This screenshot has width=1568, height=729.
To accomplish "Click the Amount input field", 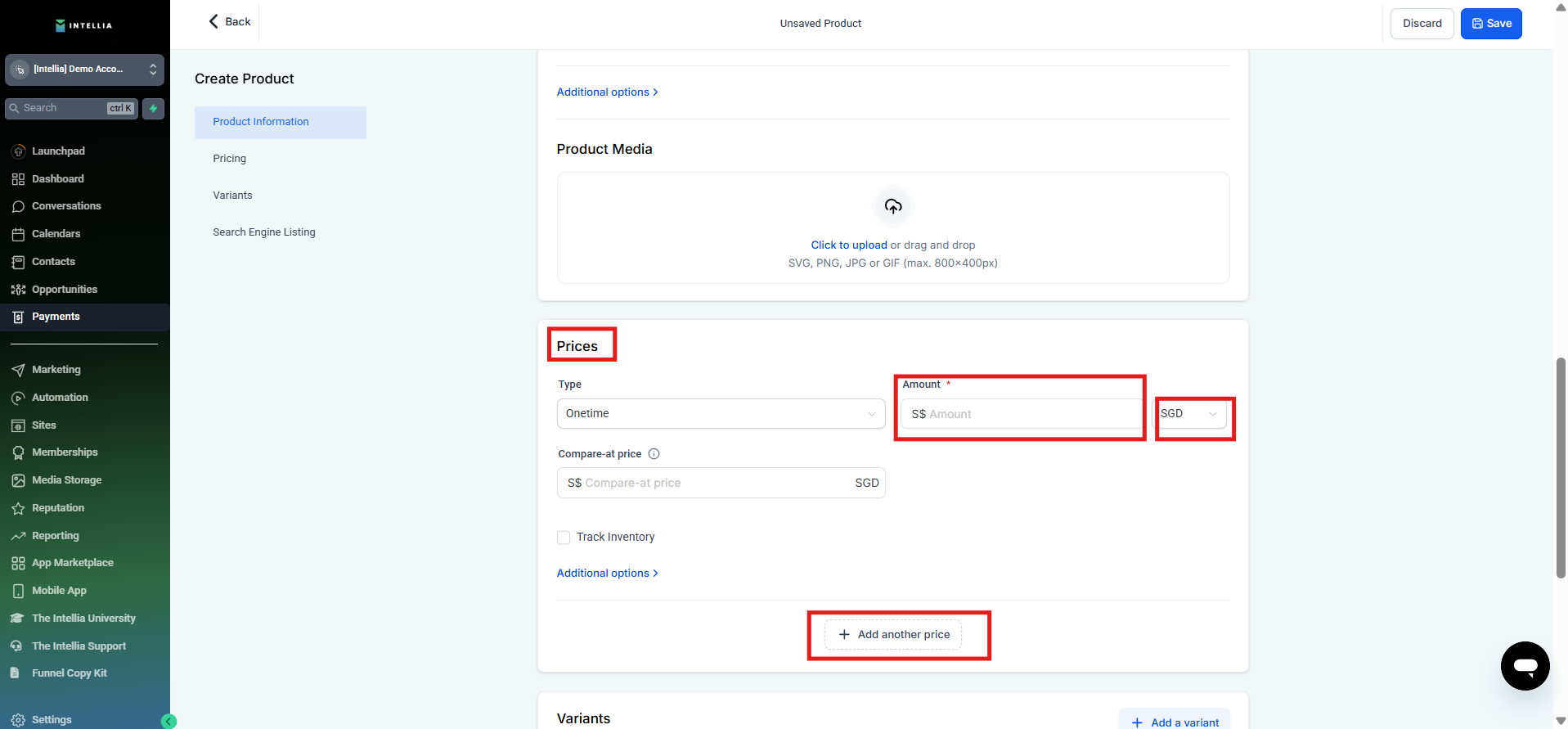I will (1022, 415).
